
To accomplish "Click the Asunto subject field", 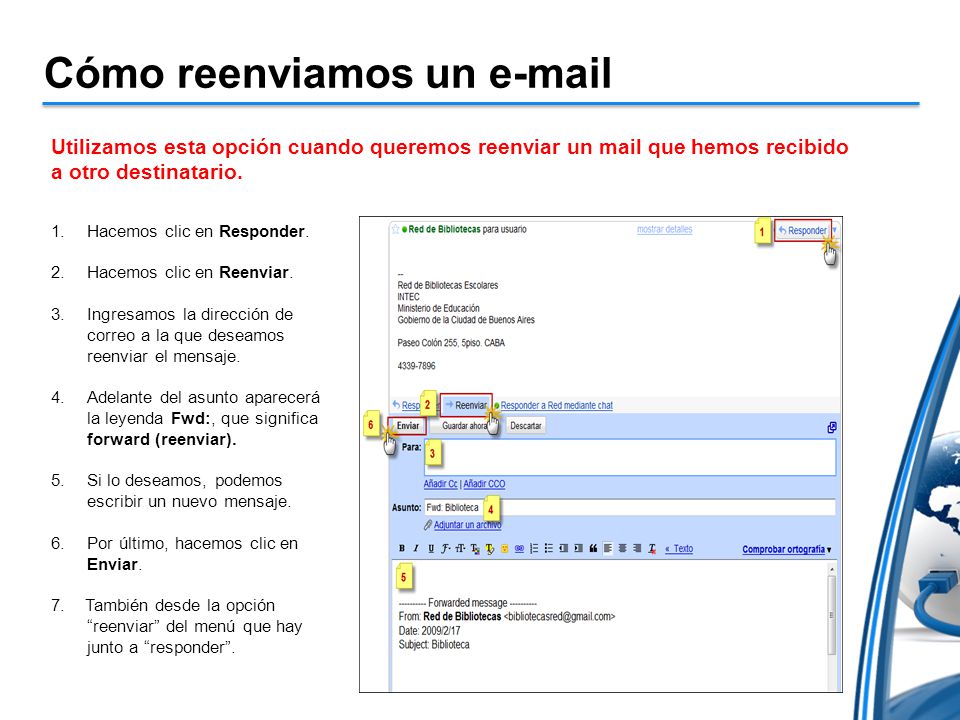I will pos(630,508).
